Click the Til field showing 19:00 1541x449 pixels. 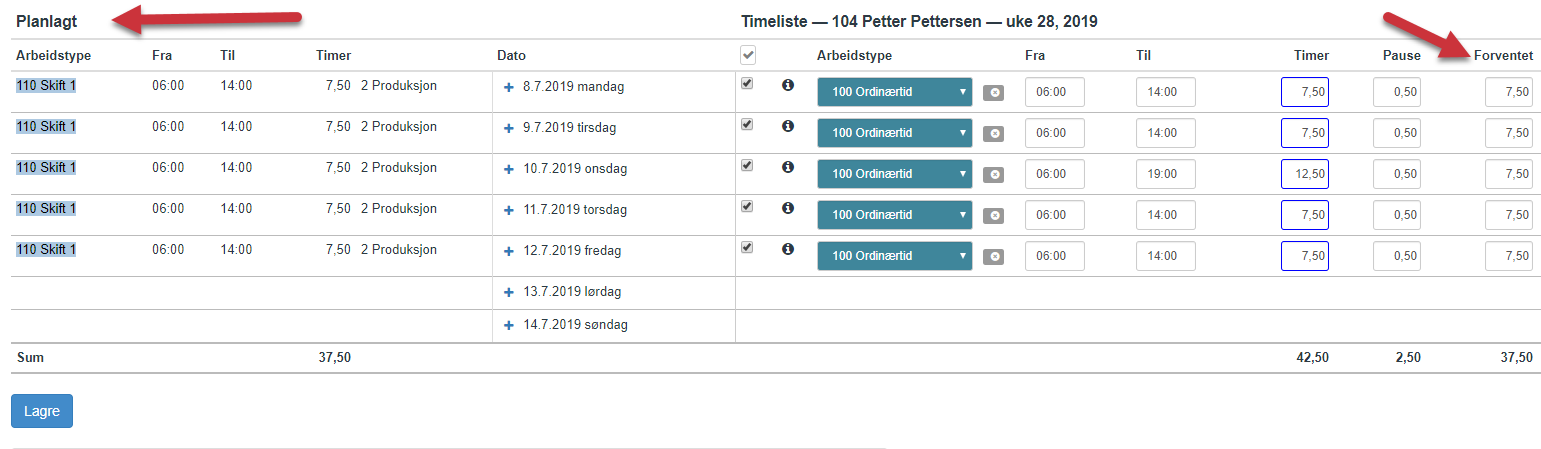[1166, 174]
